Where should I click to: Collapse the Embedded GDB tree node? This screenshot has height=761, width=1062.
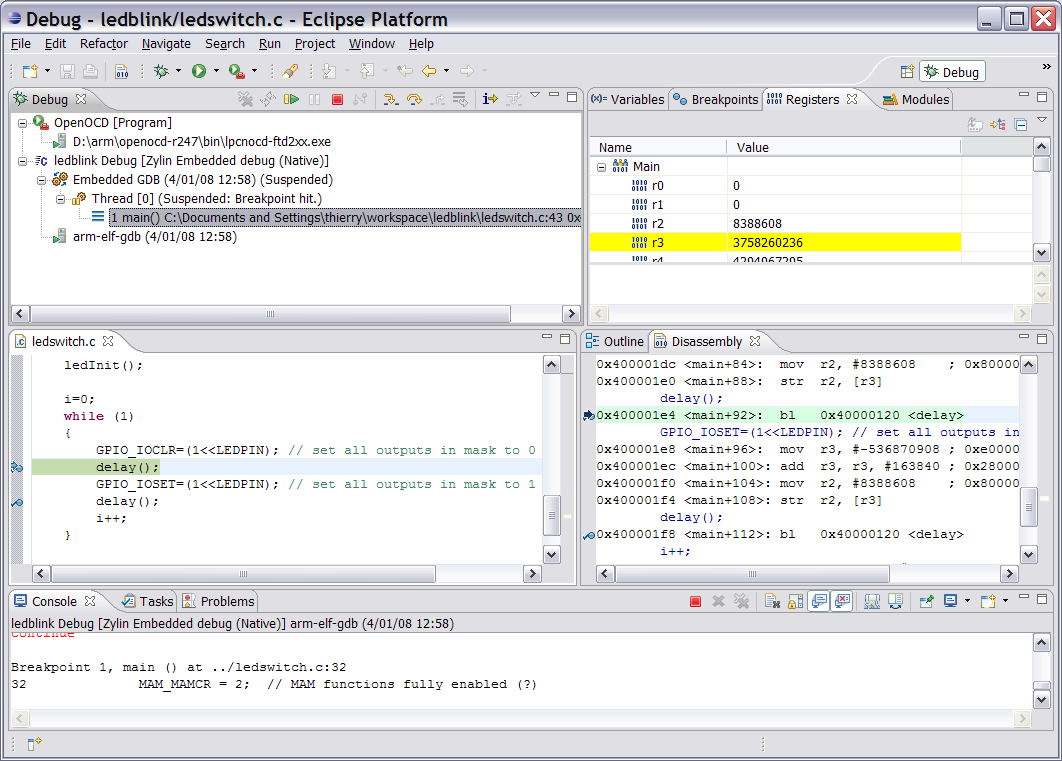point(41,180)
